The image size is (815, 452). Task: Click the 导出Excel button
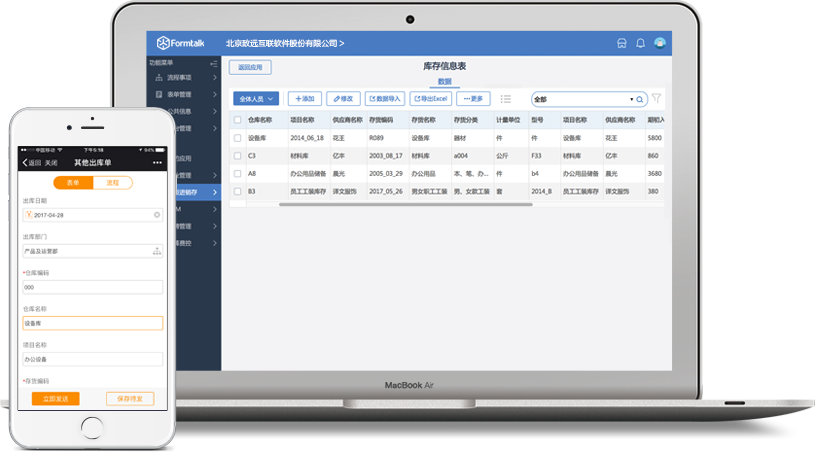[x=430, y=99]
